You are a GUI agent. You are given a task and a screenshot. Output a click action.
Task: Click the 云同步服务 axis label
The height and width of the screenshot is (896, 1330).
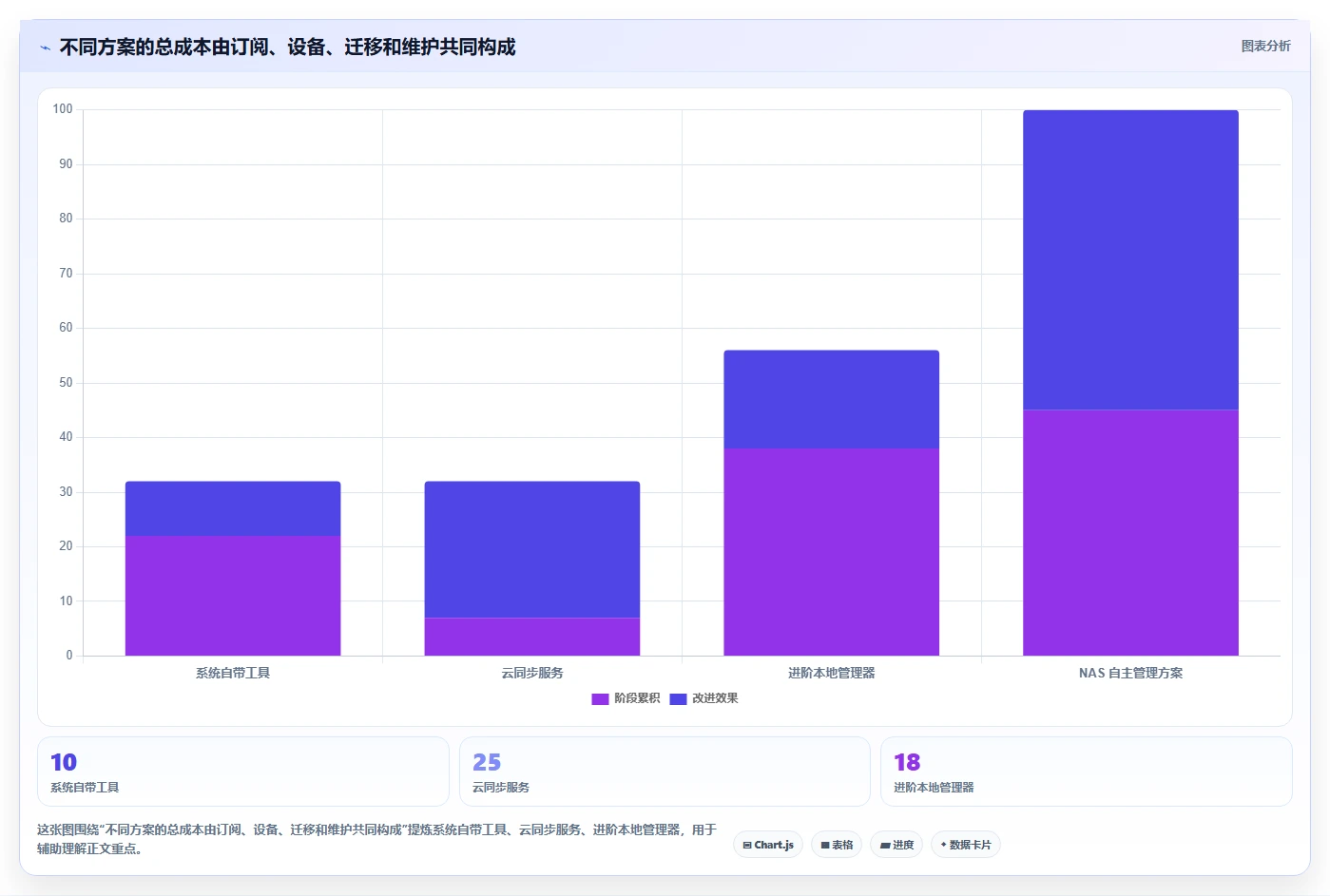pyautogui.click(x=532, y=673)
